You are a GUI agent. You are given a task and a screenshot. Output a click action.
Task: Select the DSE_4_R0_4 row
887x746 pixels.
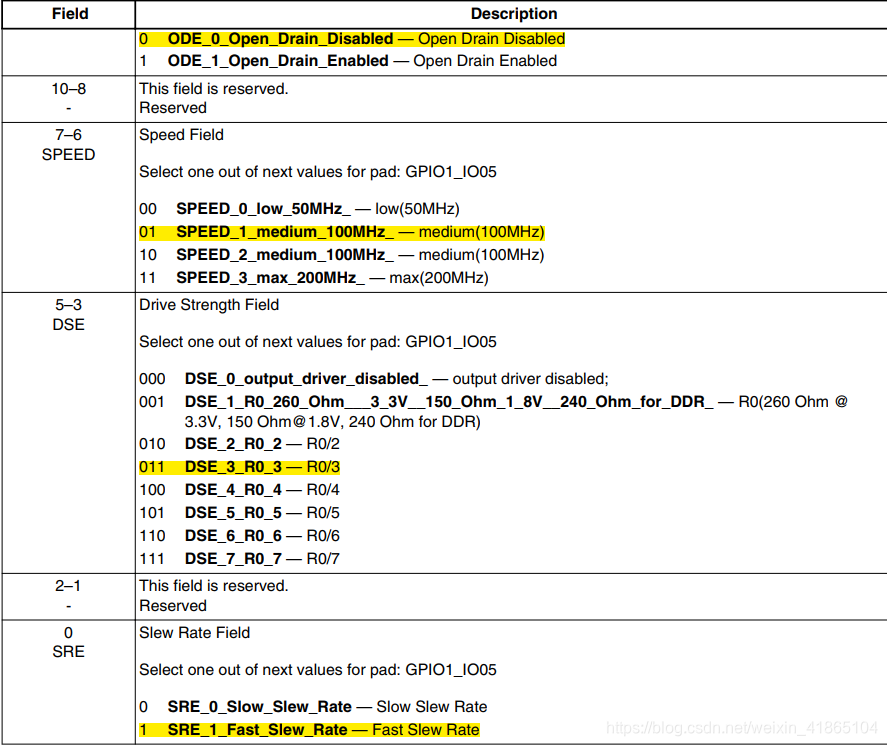239,490
